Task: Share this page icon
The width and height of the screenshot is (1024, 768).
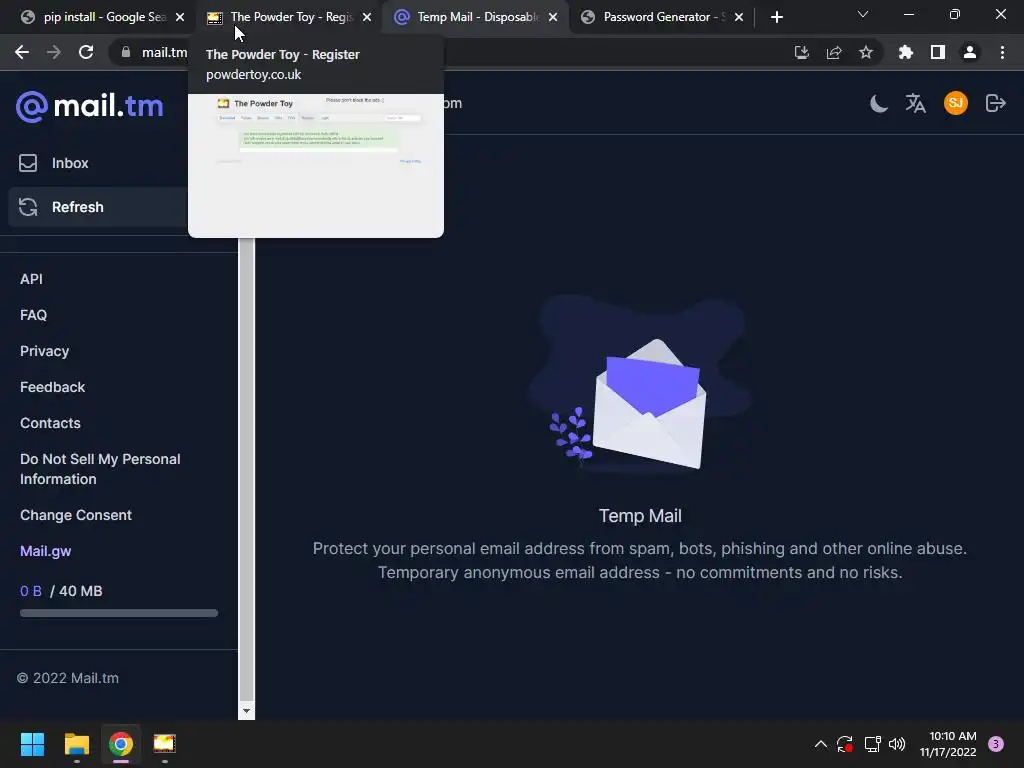Action: pyautogui.click(x=834, y=52)
